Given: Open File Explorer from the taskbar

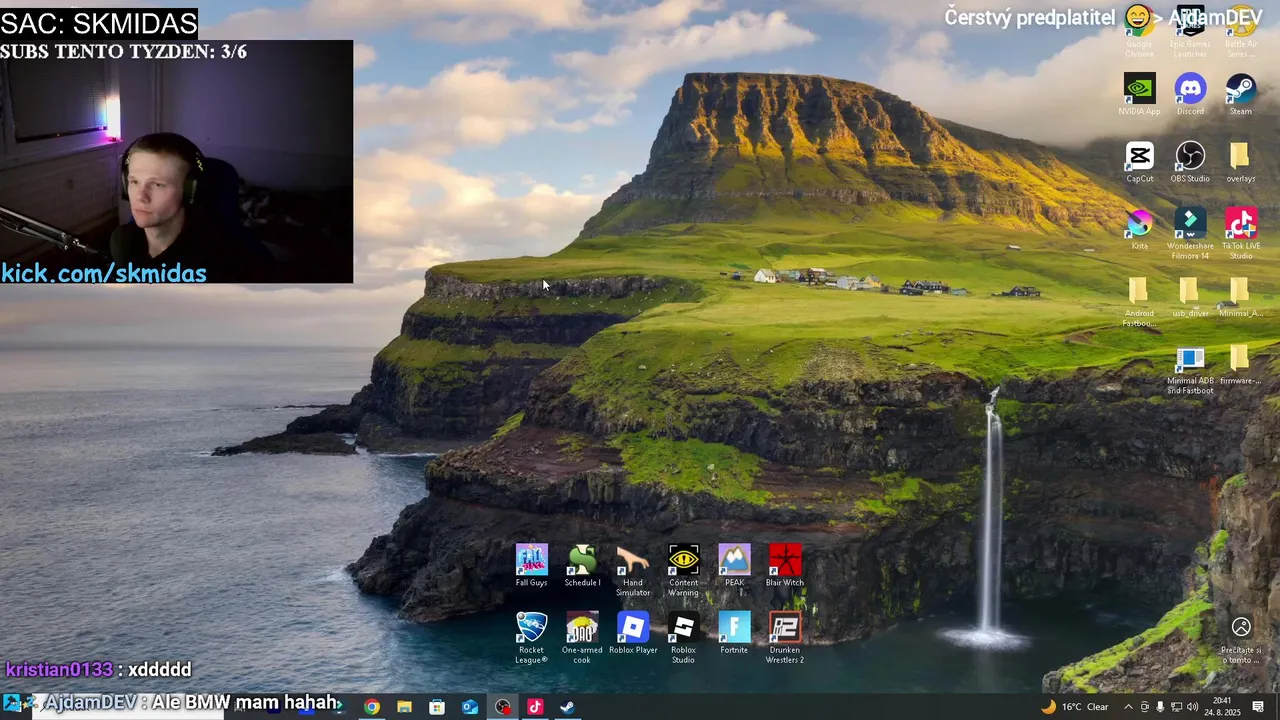Looking at the screenshot, I should (x=404, y=707).
